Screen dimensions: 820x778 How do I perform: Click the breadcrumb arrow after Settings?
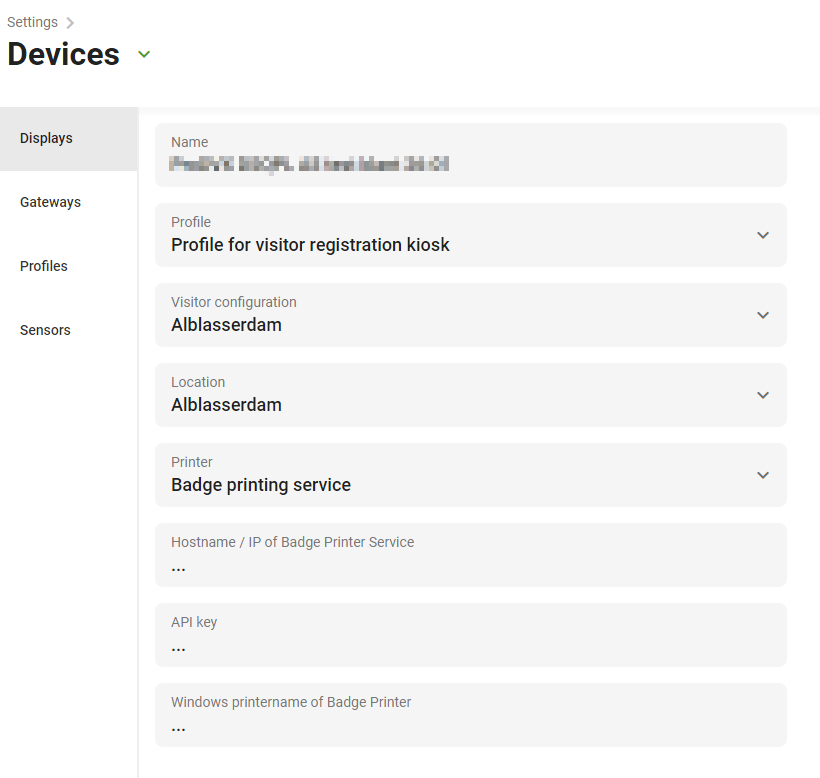(x=70, y=22)
